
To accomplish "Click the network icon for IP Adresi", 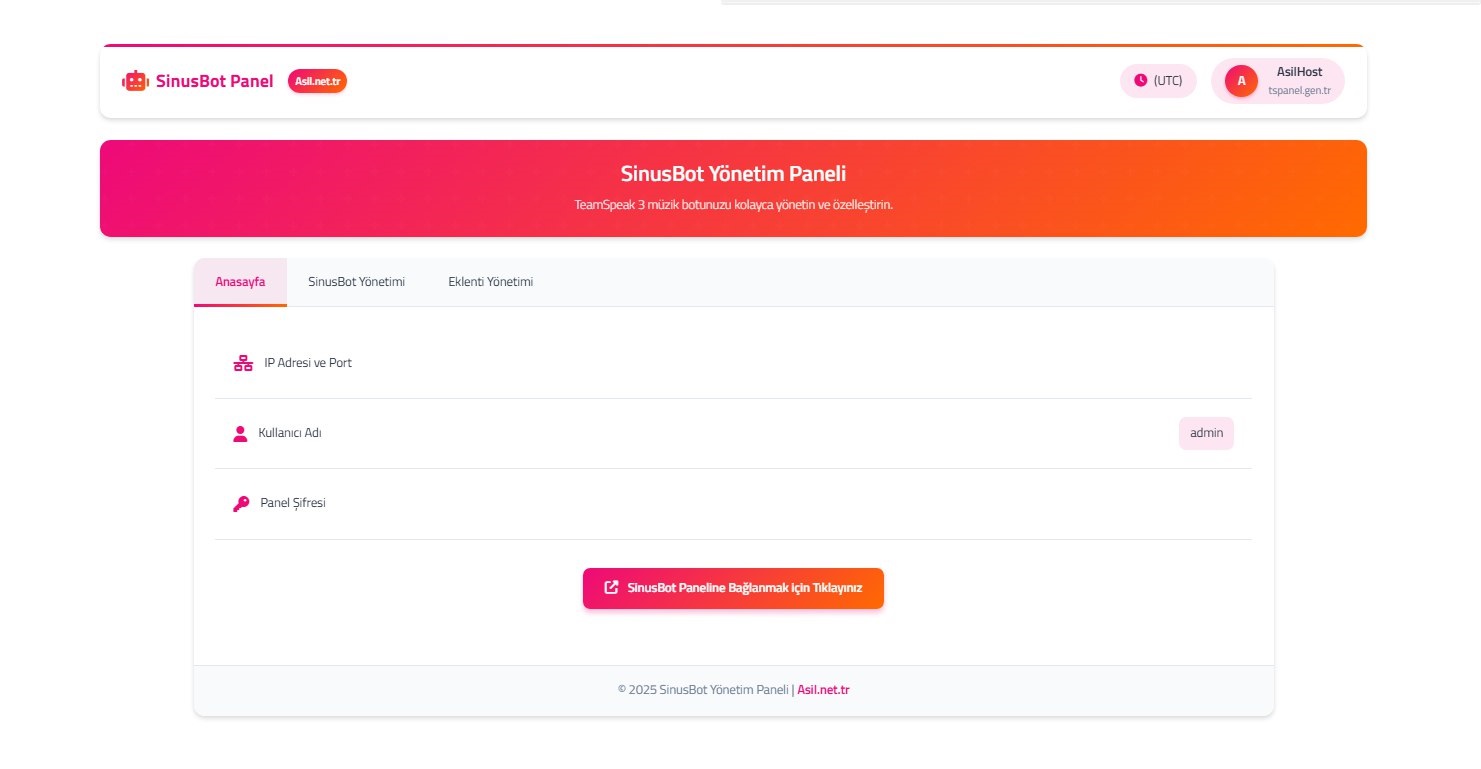I will tap(243, 363).
